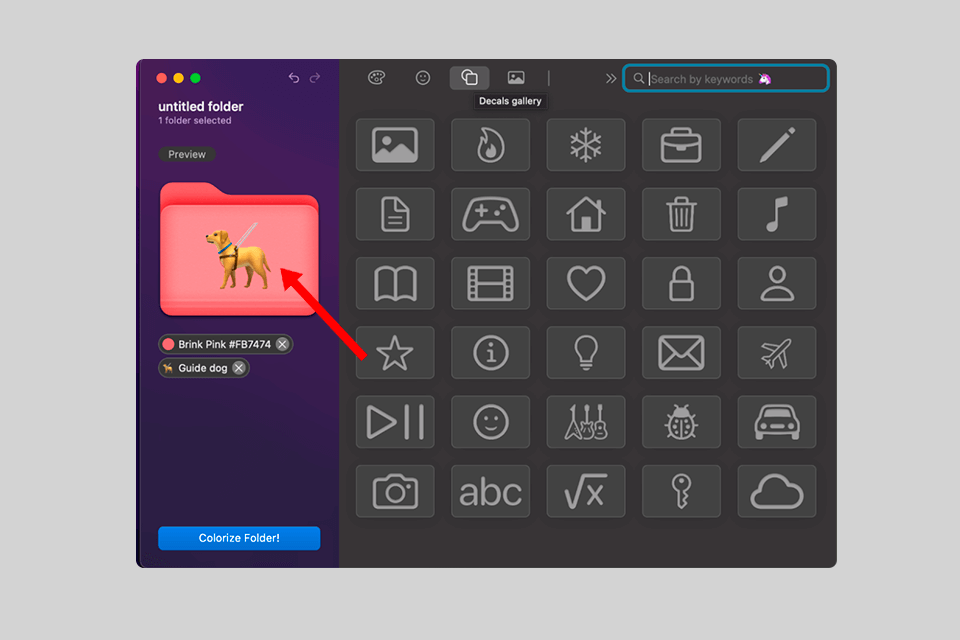
Task: Choose the house decal
Action: point(586,214)
